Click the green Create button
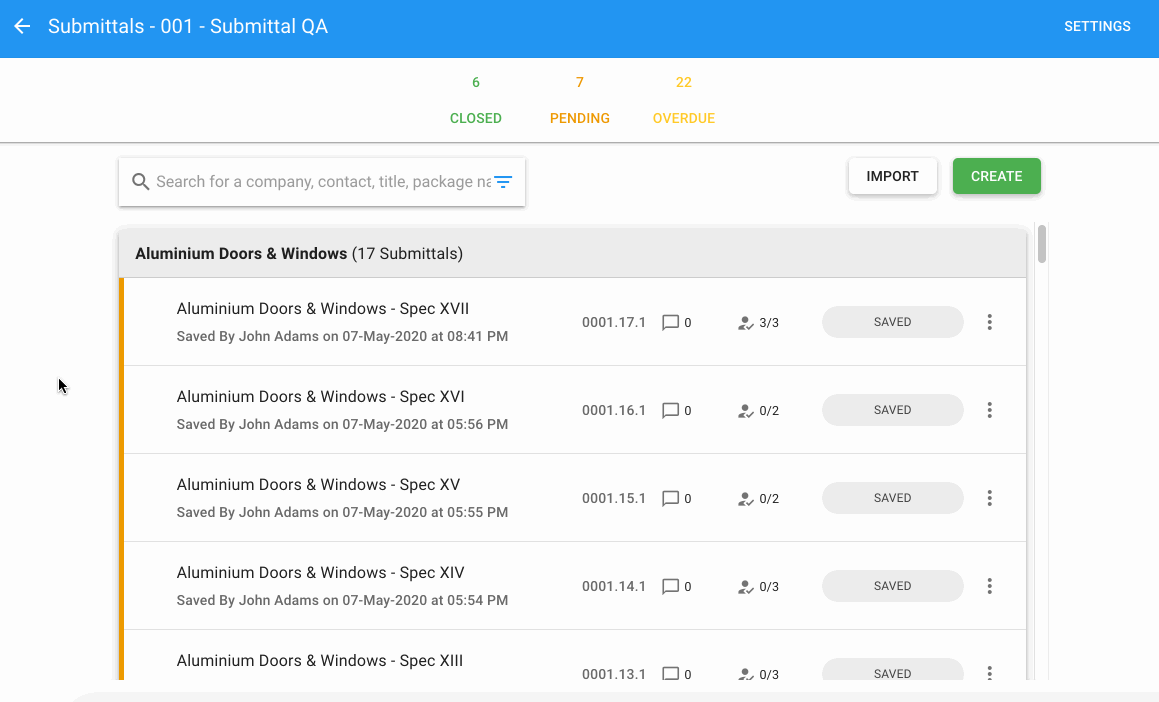1159x702 pixels. click(x=996, y=176)
